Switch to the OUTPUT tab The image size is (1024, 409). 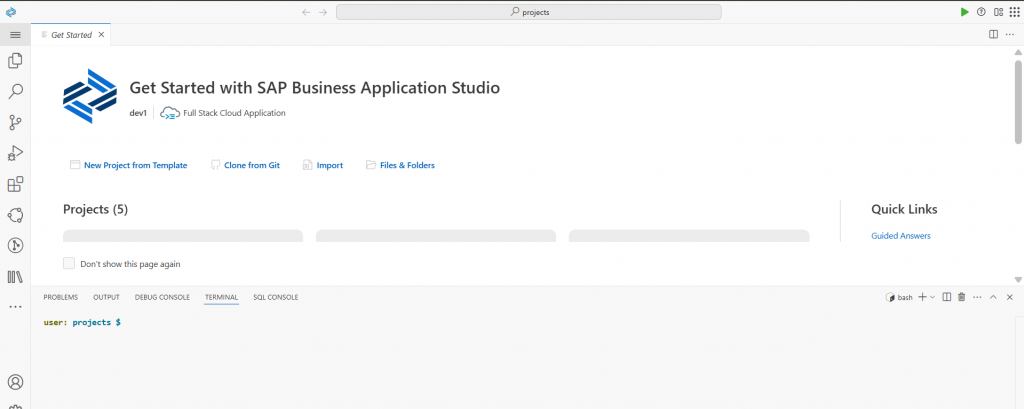pyautogui.click(x=106, y=297)
